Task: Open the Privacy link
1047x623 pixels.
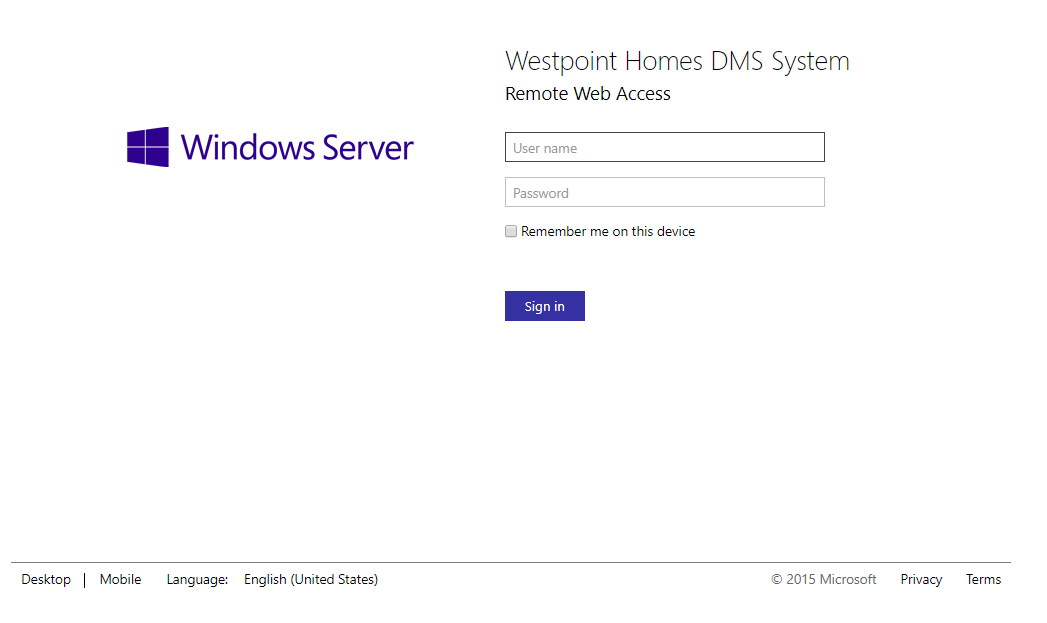Action: tap(921, 579)
